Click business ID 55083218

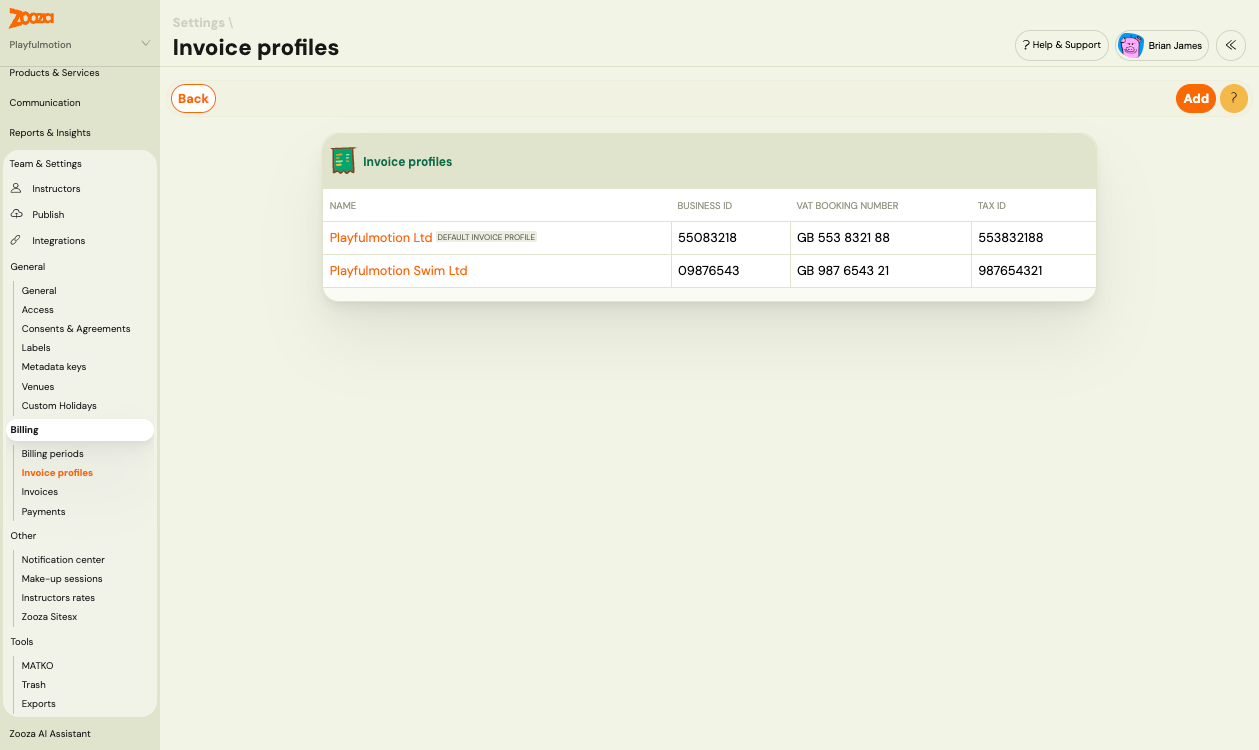click(x=707, y=238)
